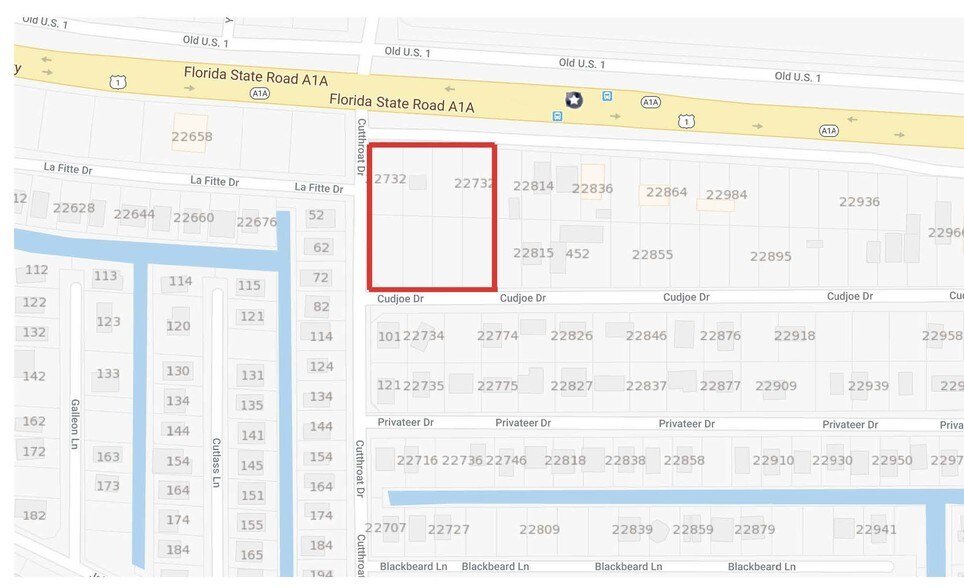The height and width of the screenshot is (588, 964).
Task: Click house number 22809
Action: (539, 529)
